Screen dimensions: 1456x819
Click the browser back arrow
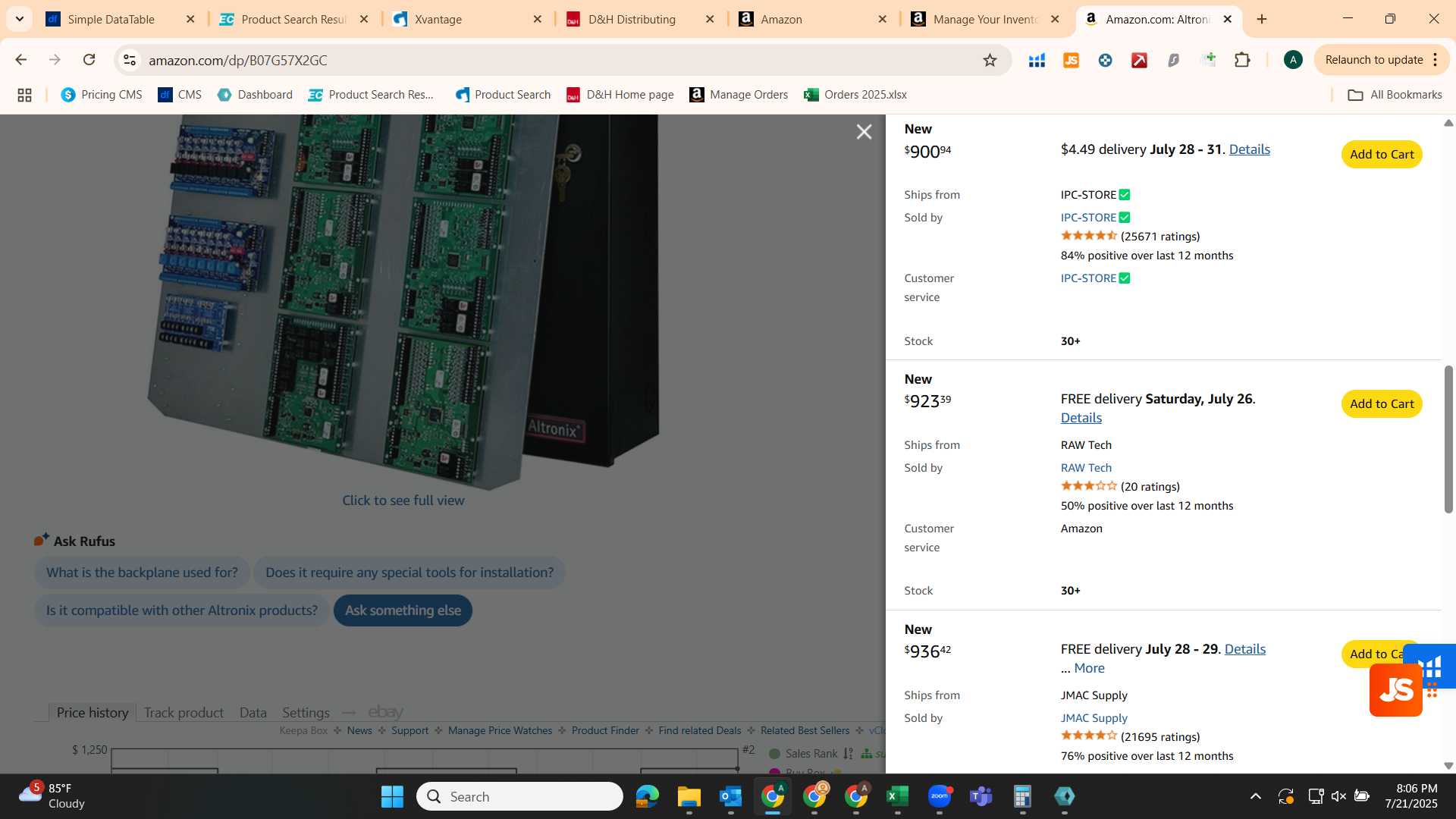click(20, 60)
